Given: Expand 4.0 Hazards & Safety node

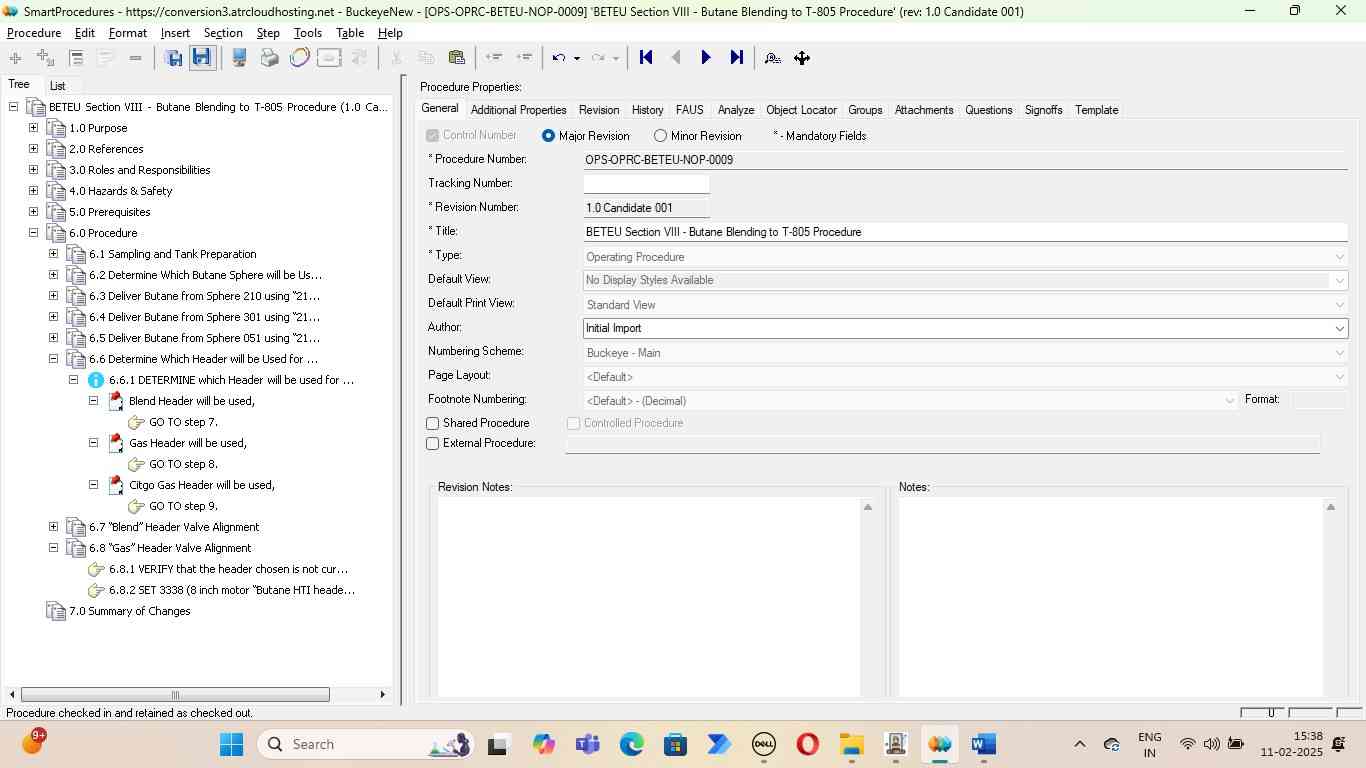Looking at the screenshot, I should (x=33, y=191).
